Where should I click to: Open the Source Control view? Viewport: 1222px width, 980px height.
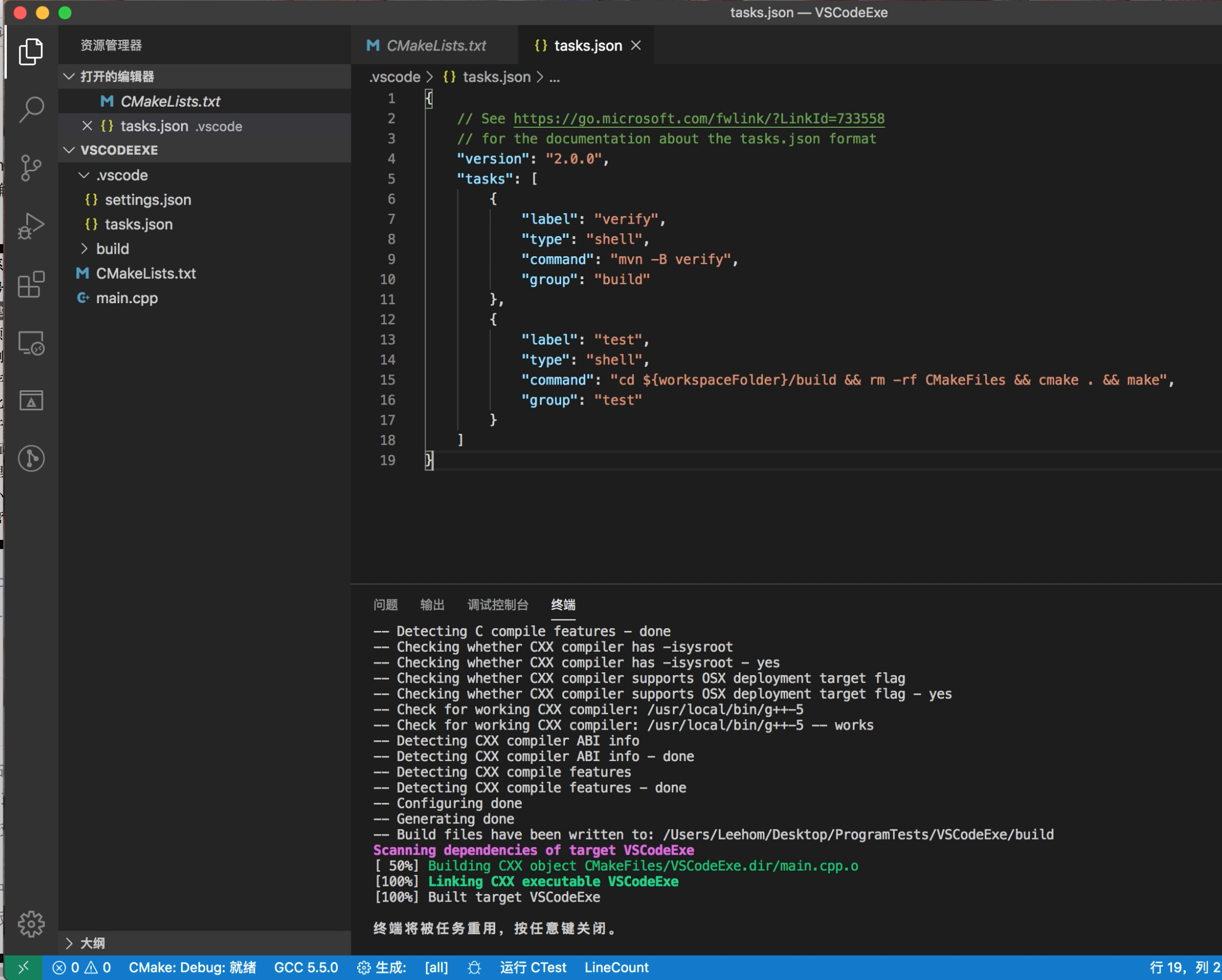[x=32, y=168]
